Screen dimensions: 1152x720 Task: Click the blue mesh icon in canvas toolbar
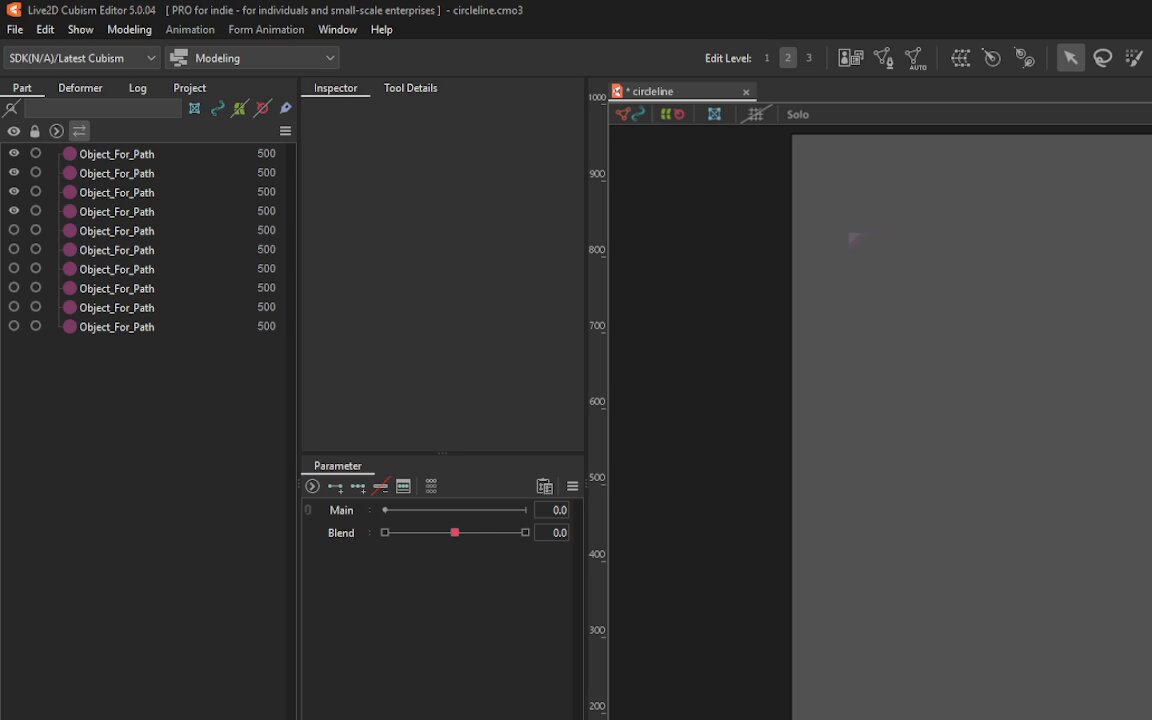714,115
